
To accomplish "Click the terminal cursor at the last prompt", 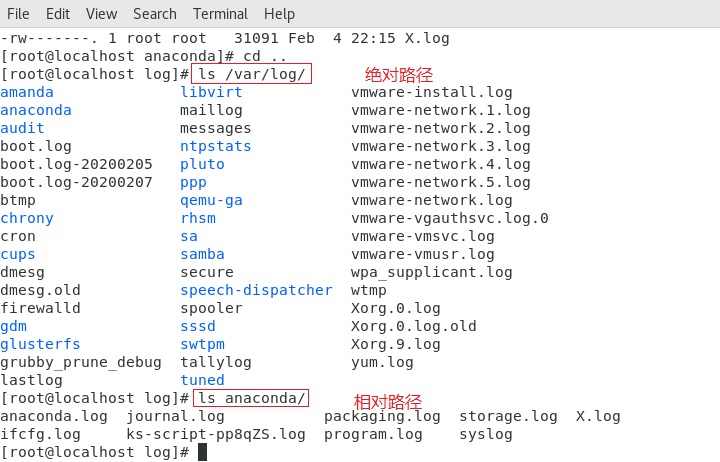I will [202, 452].
